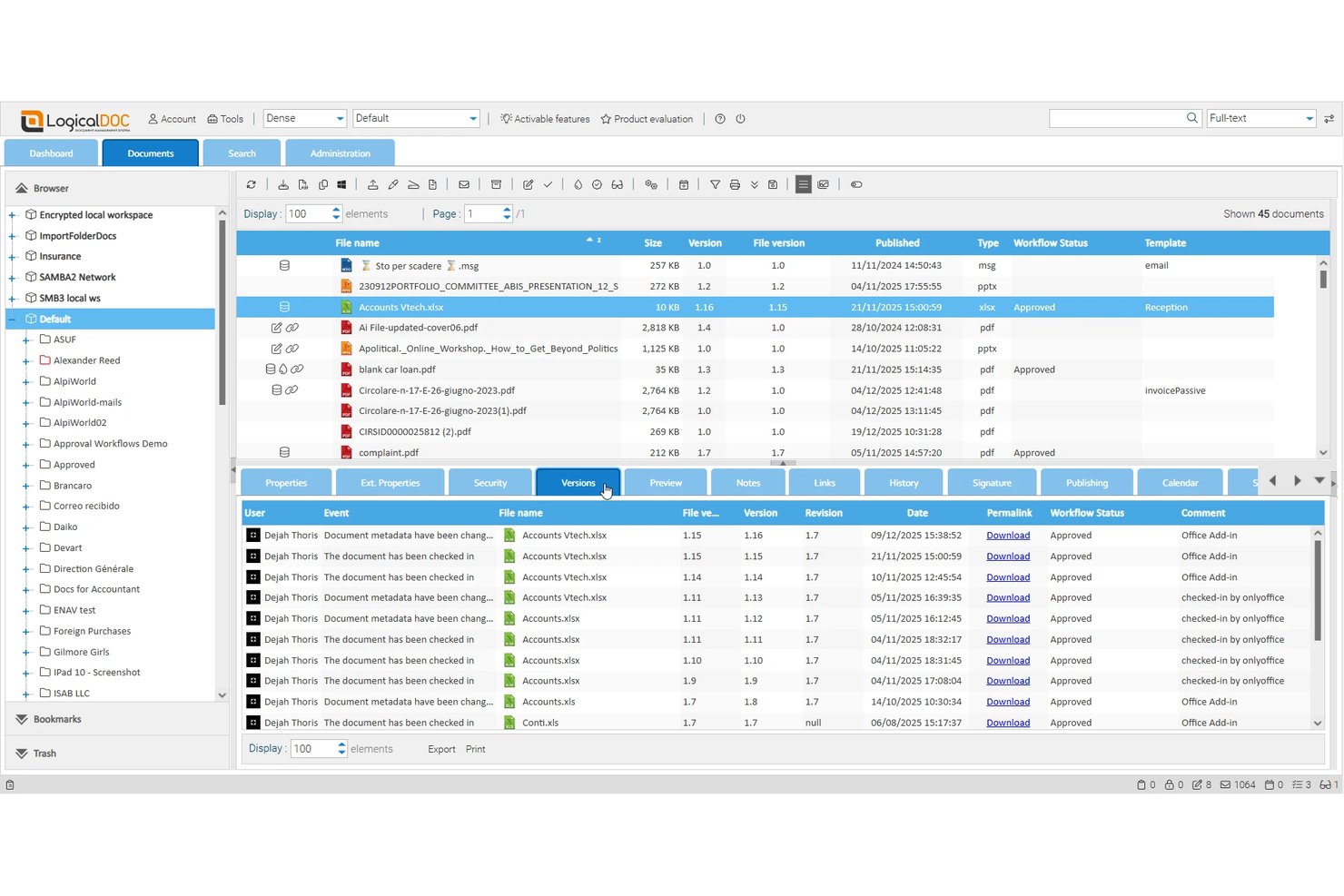Click the calendar-plus toolbar icon
This screenshot has width=1344, height=896.
684,184
